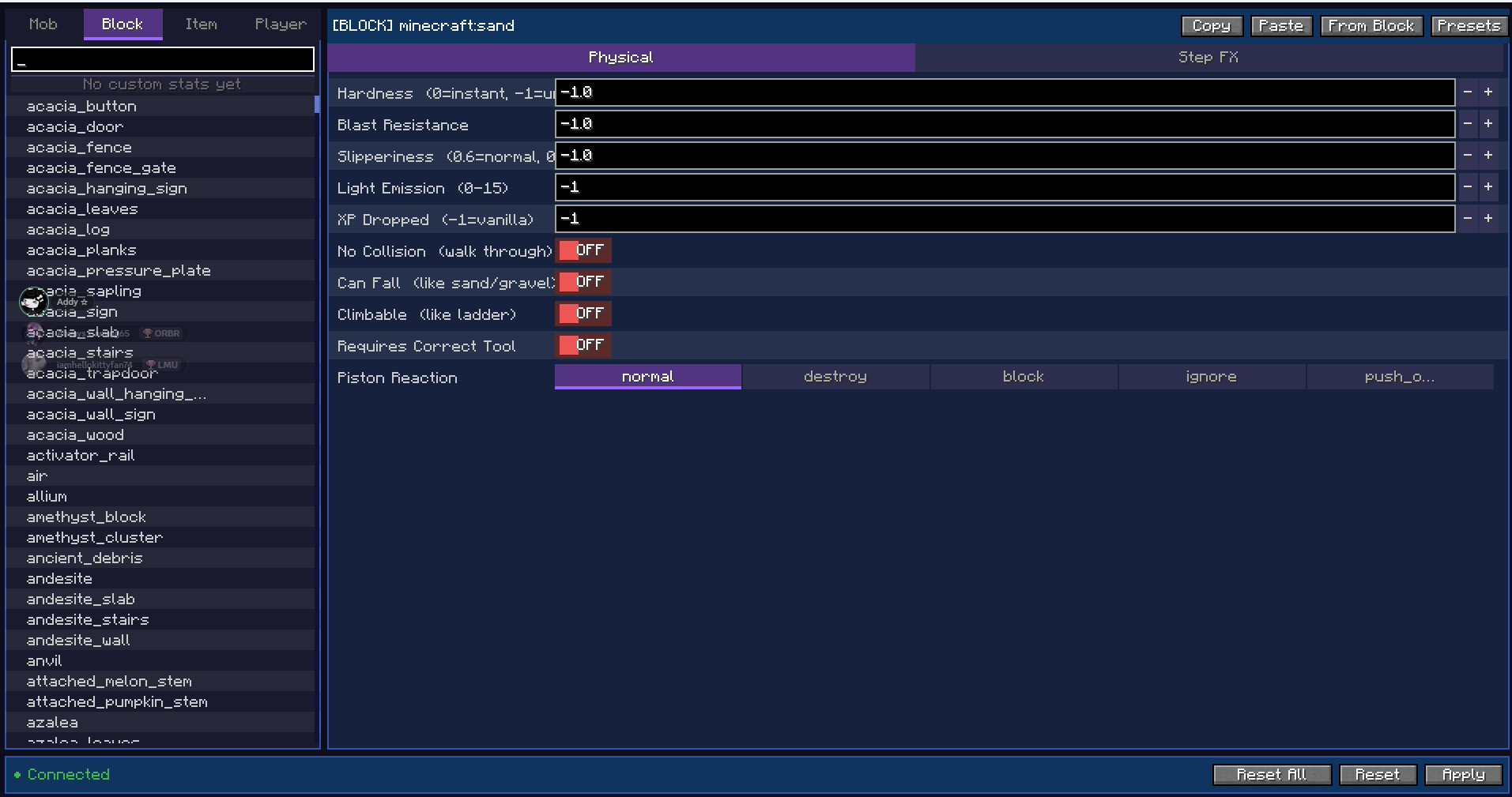This screenshot has width=1512, height=797.
Task: Toggle Can Fall switch
Action: pyautogui.click(x=583, y=282)
